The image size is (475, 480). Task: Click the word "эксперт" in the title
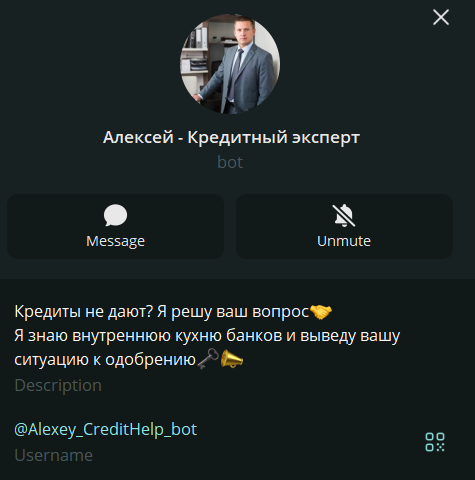(x=326, y=138)
